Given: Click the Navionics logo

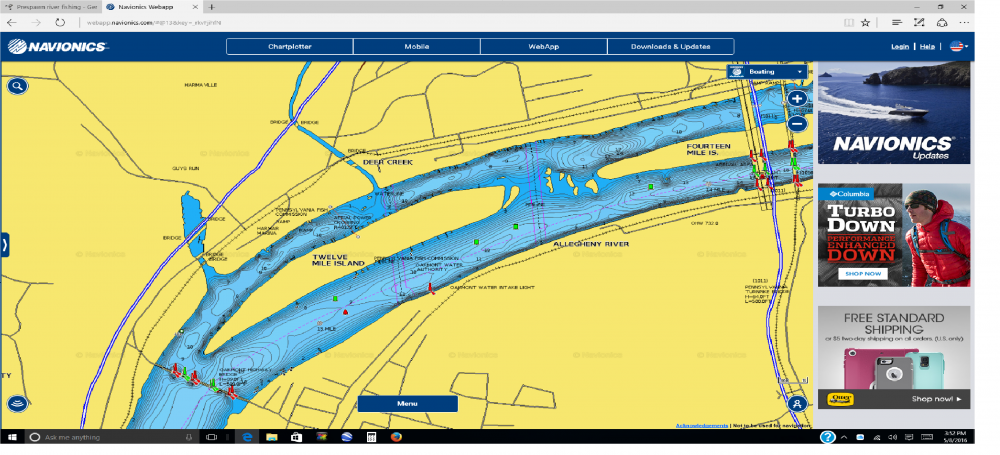Looking at the screenshot, I should 57,47.
